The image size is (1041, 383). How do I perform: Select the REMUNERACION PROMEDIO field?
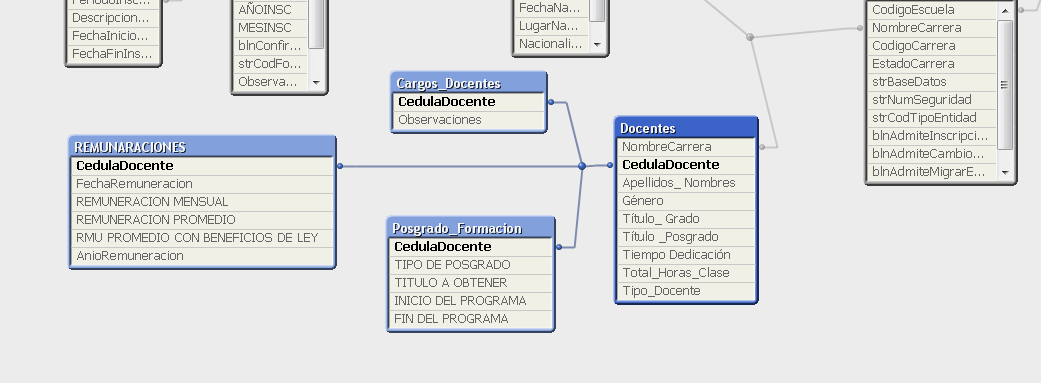coord(202,220)
